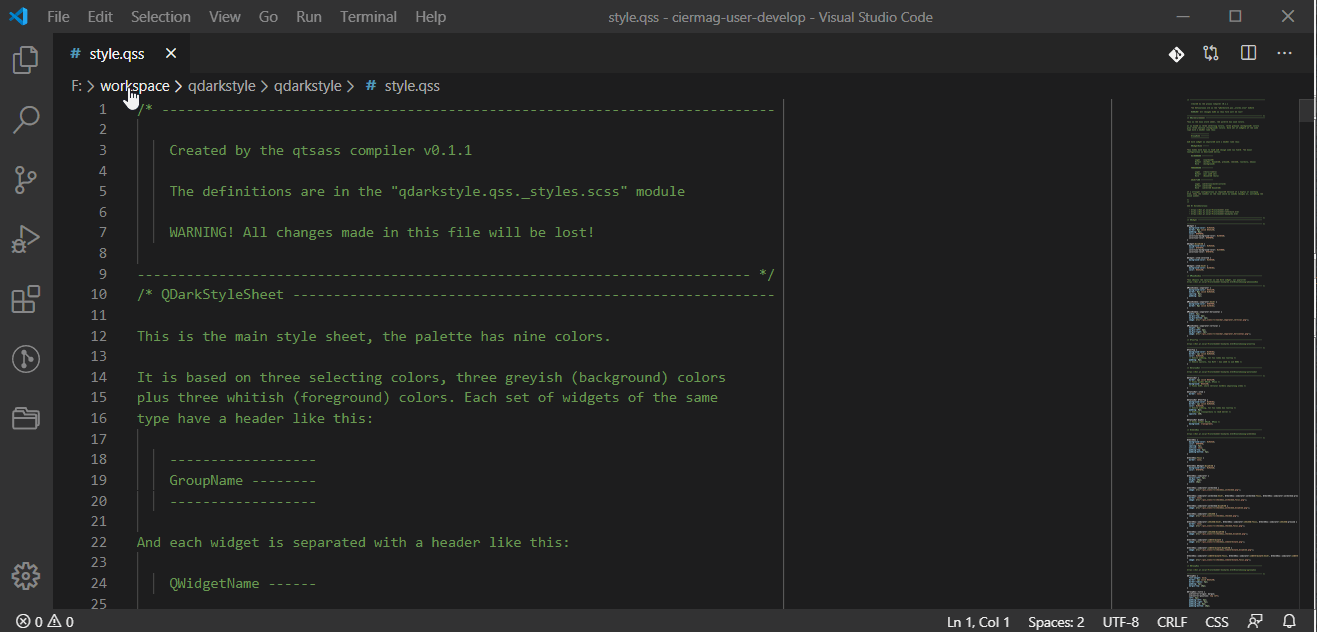Click the clock-shaped activity bar icon
This screenshot has height=632, width=1317.
click(x=25, y=359)
